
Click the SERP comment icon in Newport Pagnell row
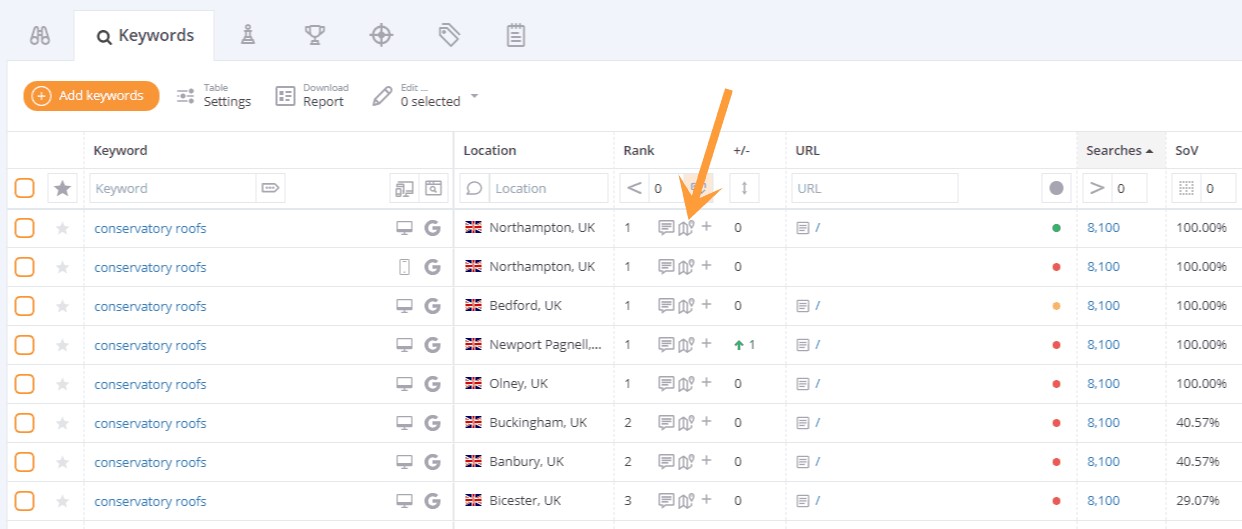tap(666, 345)
